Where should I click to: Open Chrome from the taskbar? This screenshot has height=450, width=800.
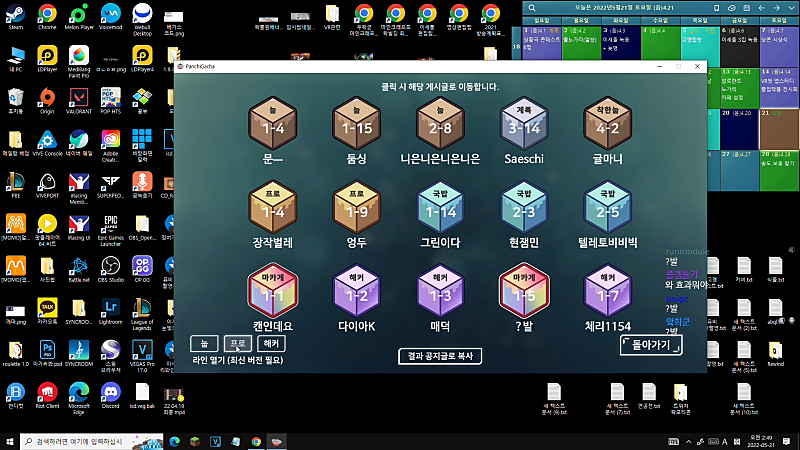click(256, 441)
